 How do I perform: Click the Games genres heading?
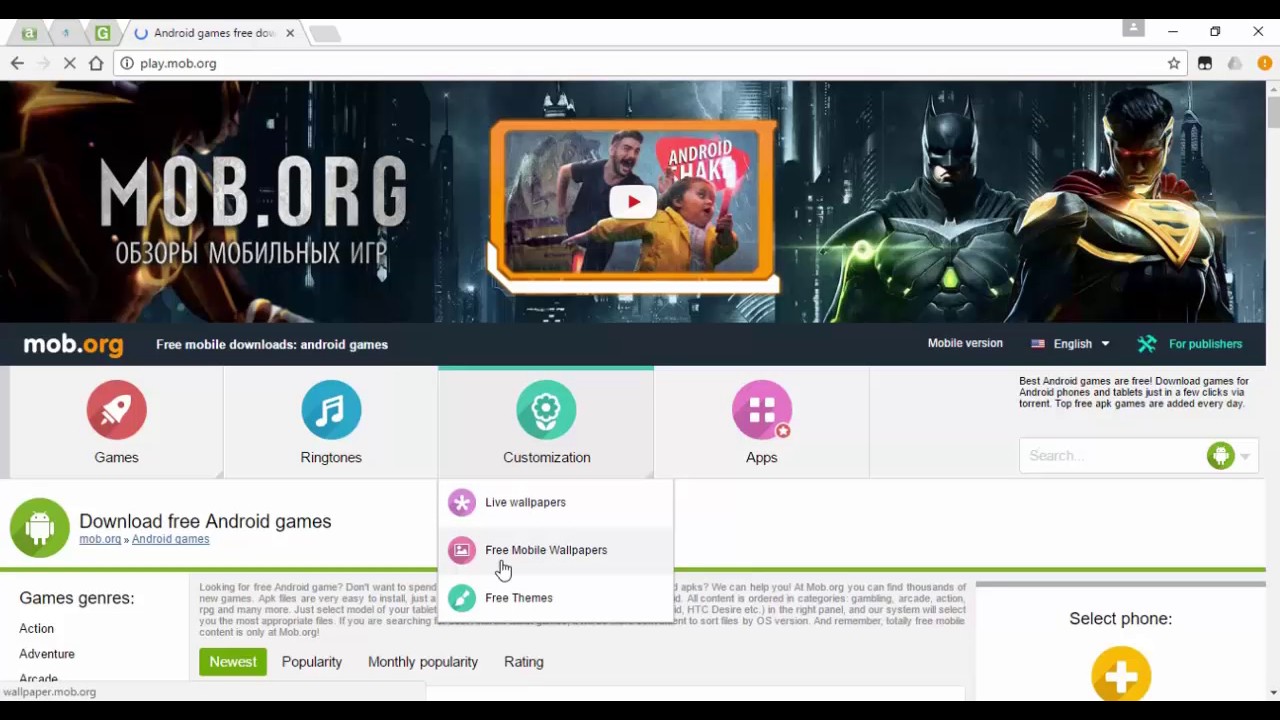click(77, 598)
